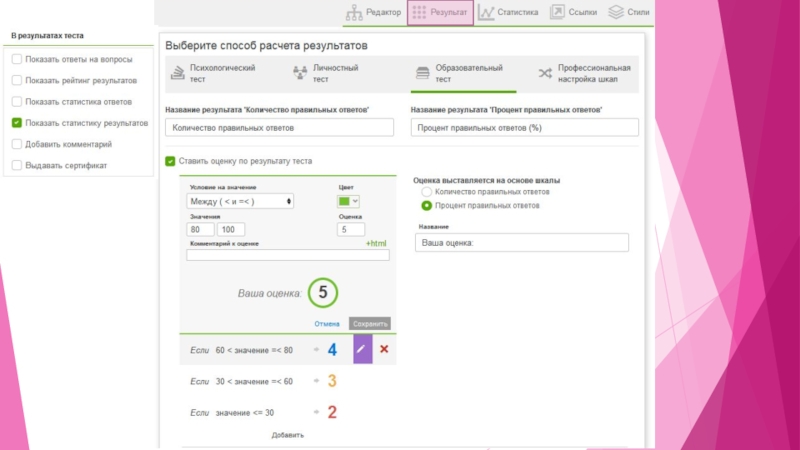Select Психологический тест calculation method
The image size is (800, 450).
tap(213, 73)
